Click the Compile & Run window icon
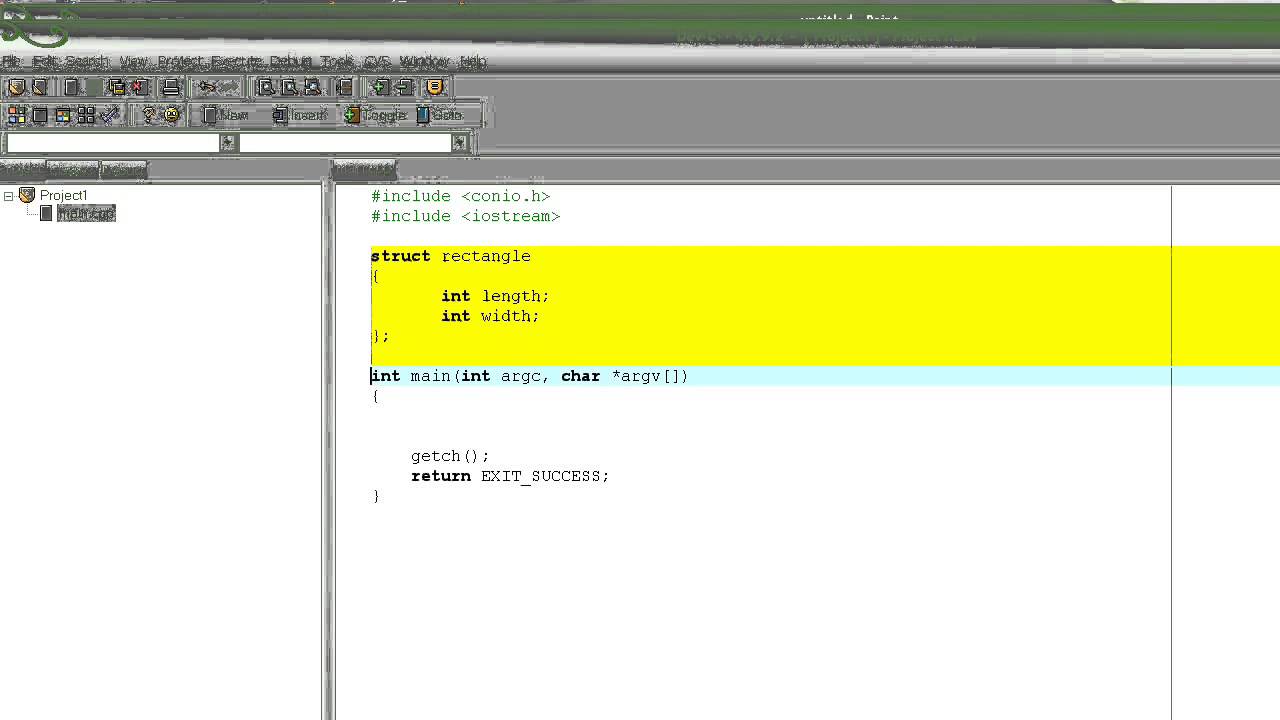 [x=63, y=115]
